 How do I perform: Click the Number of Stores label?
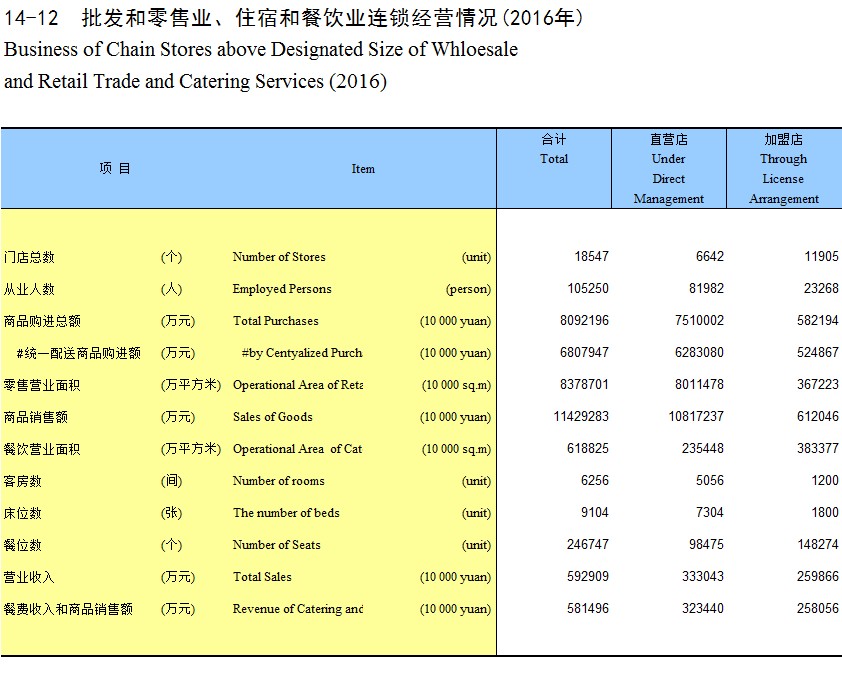tap(279, 257)
